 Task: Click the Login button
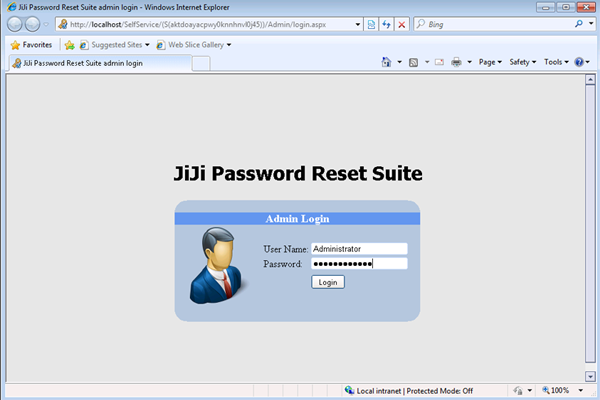(x=328, y=282)
